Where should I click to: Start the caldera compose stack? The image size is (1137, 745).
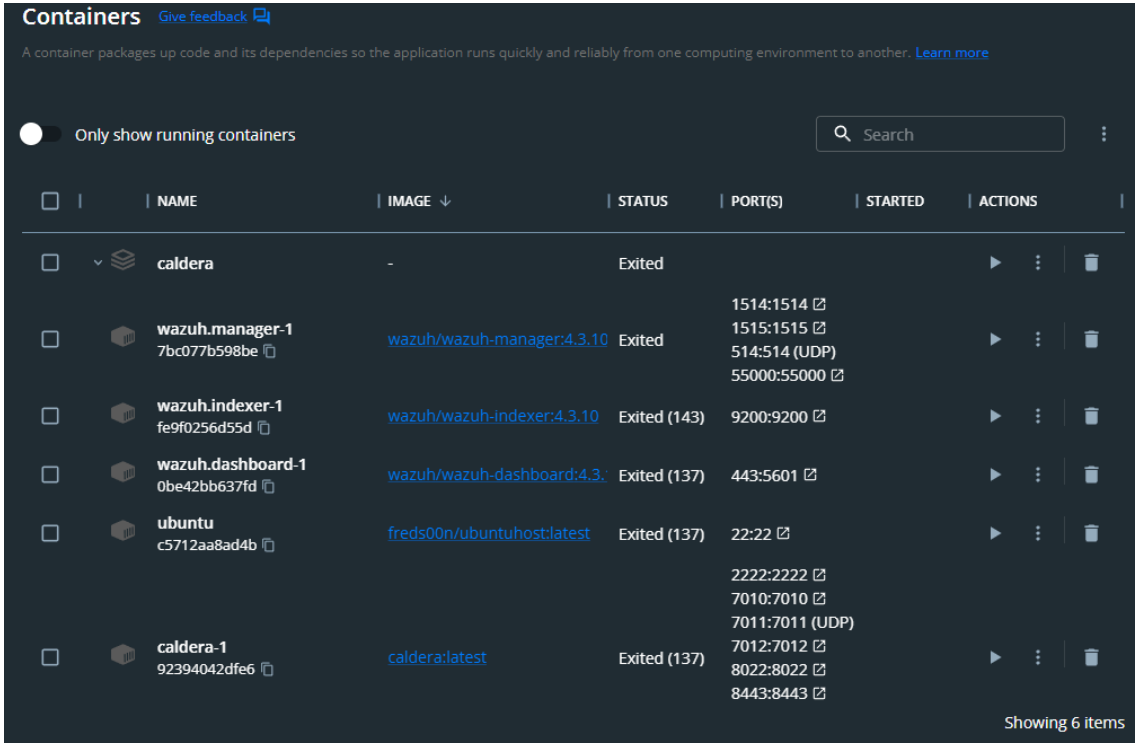pos(994,263)
